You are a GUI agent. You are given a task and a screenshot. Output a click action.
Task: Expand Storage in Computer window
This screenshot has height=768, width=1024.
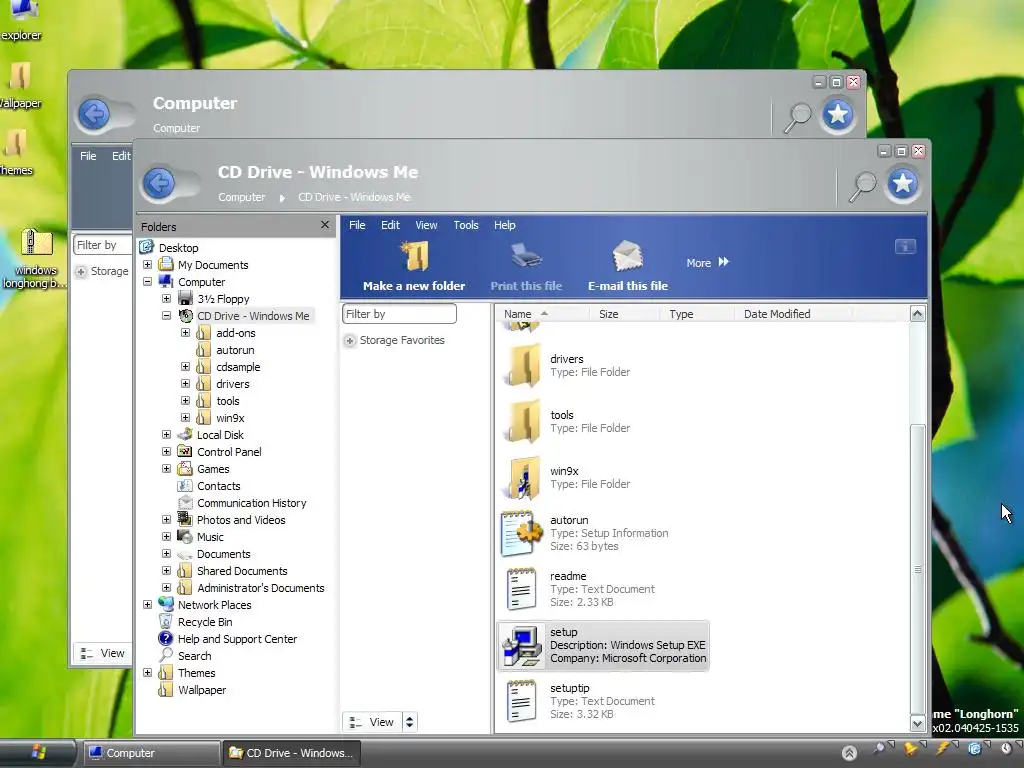tap(81, 271)
